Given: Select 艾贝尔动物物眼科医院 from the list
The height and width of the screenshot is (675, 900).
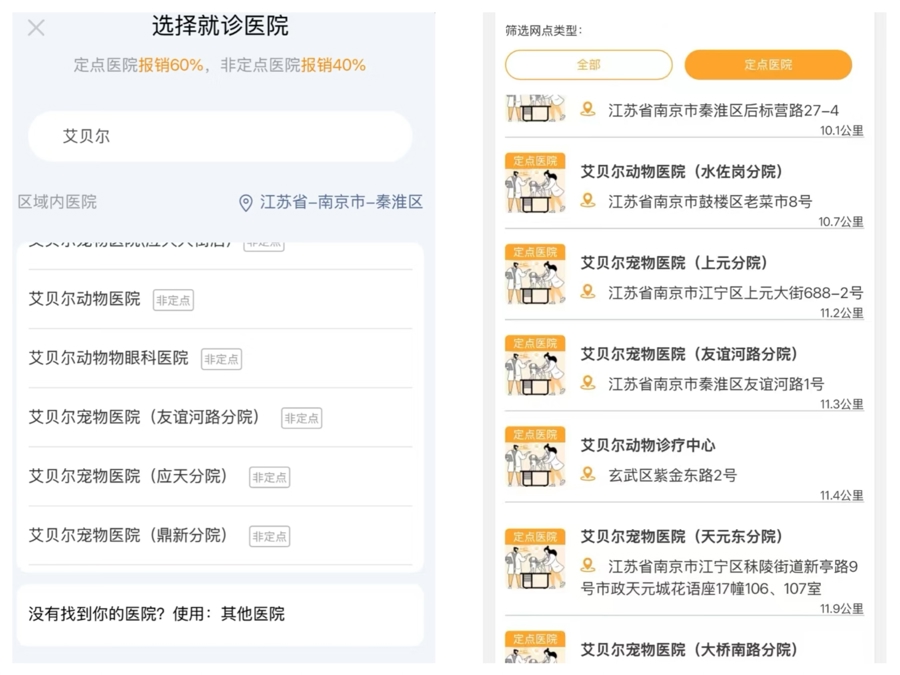Looking at the screenshot, I should point(108,358).
